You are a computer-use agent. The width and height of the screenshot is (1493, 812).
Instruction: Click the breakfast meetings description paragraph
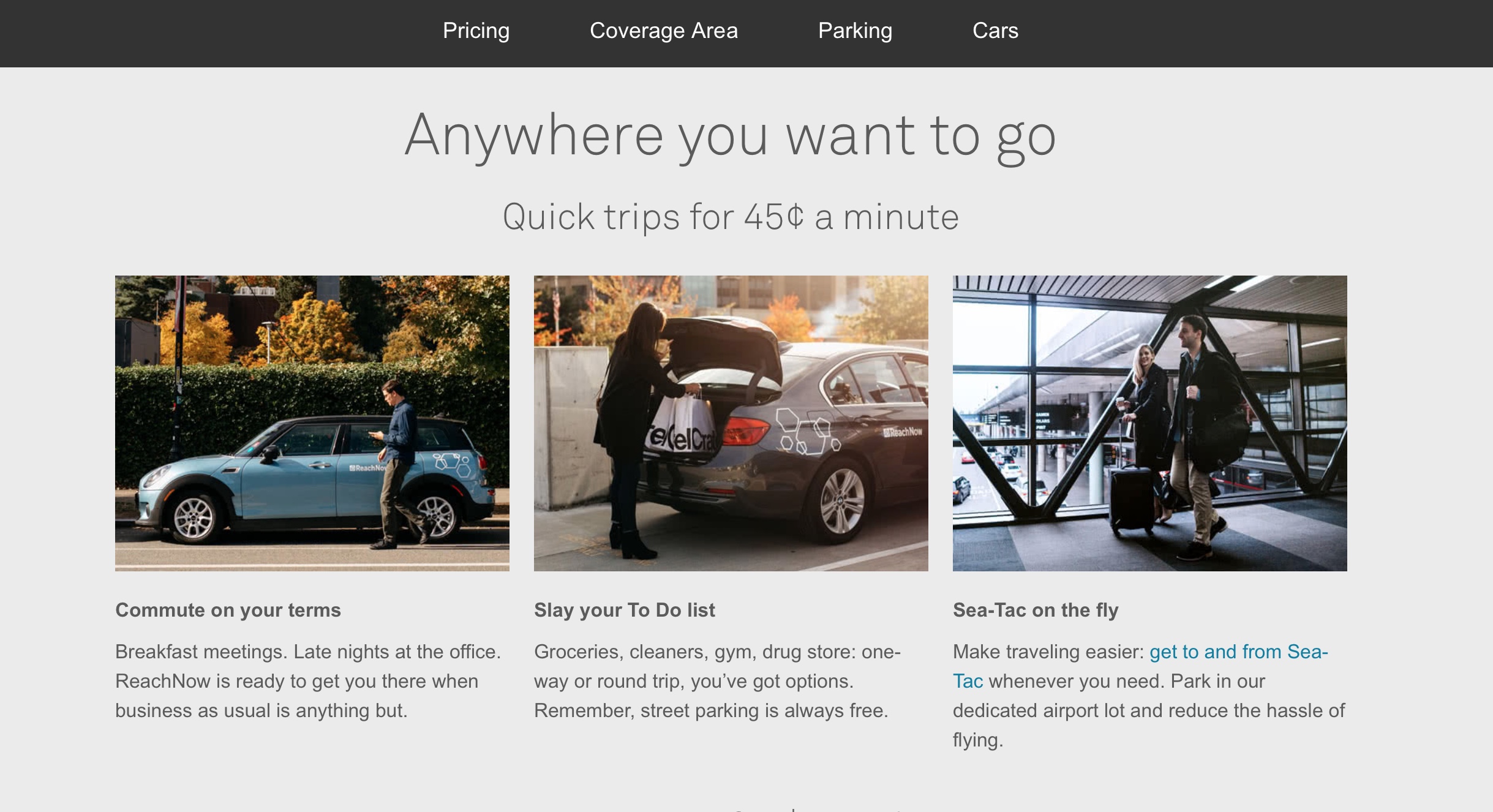308,681
